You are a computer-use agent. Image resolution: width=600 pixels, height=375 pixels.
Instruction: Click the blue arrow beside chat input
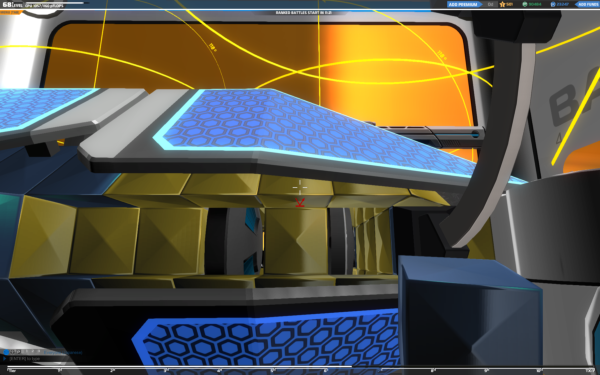tap(5, 359)
